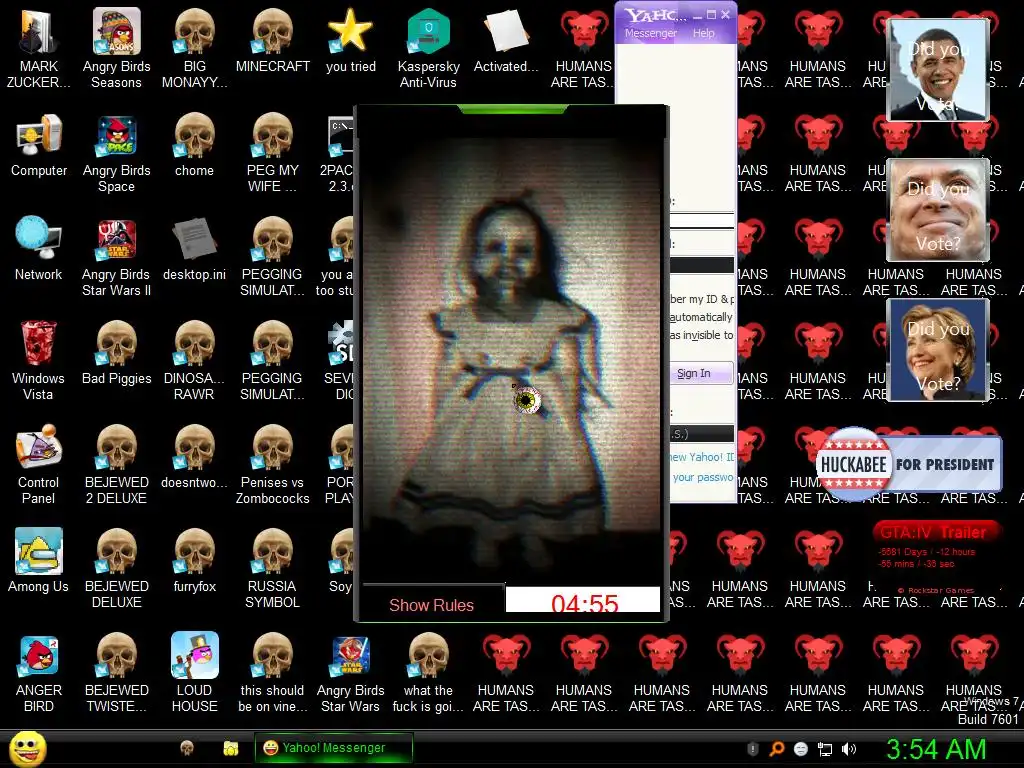1024x768 pixels.
Task: Open the RUSSIA SYMBOL skull icon
Action: click(x=272, y=569)
